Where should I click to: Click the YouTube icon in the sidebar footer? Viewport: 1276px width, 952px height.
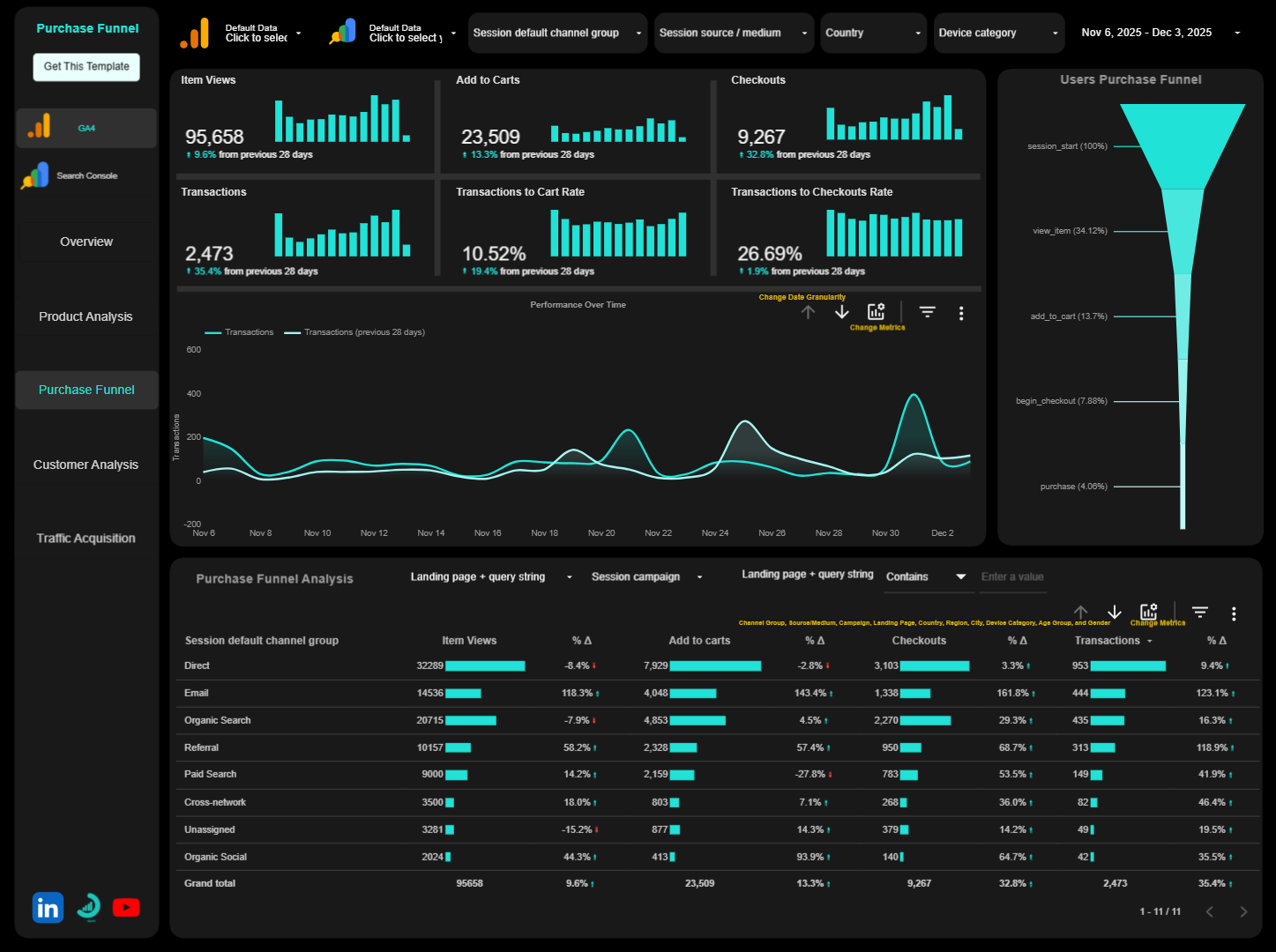coord(126,907)
